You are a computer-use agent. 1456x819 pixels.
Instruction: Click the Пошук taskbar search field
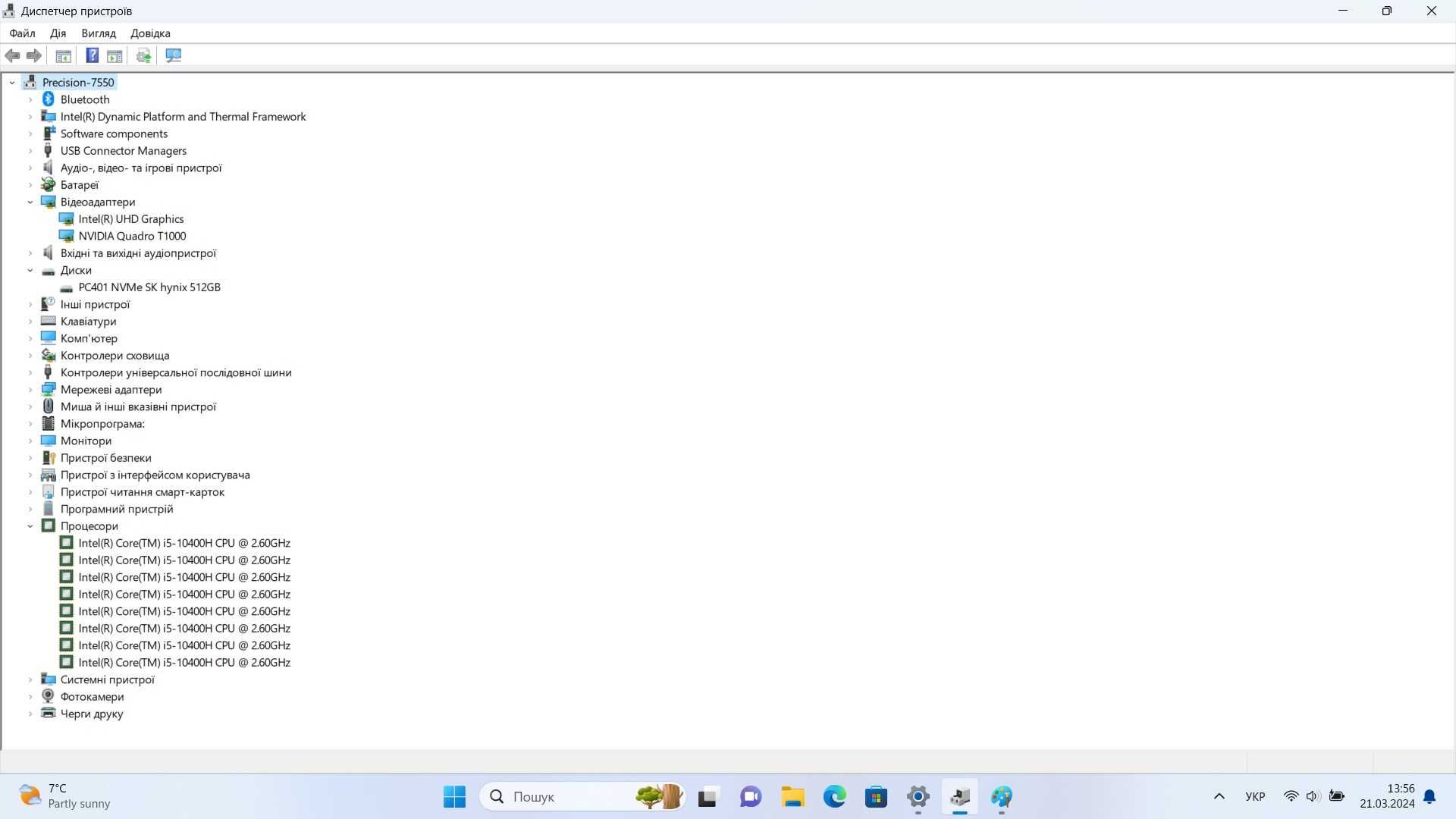[x=582, y=796]
